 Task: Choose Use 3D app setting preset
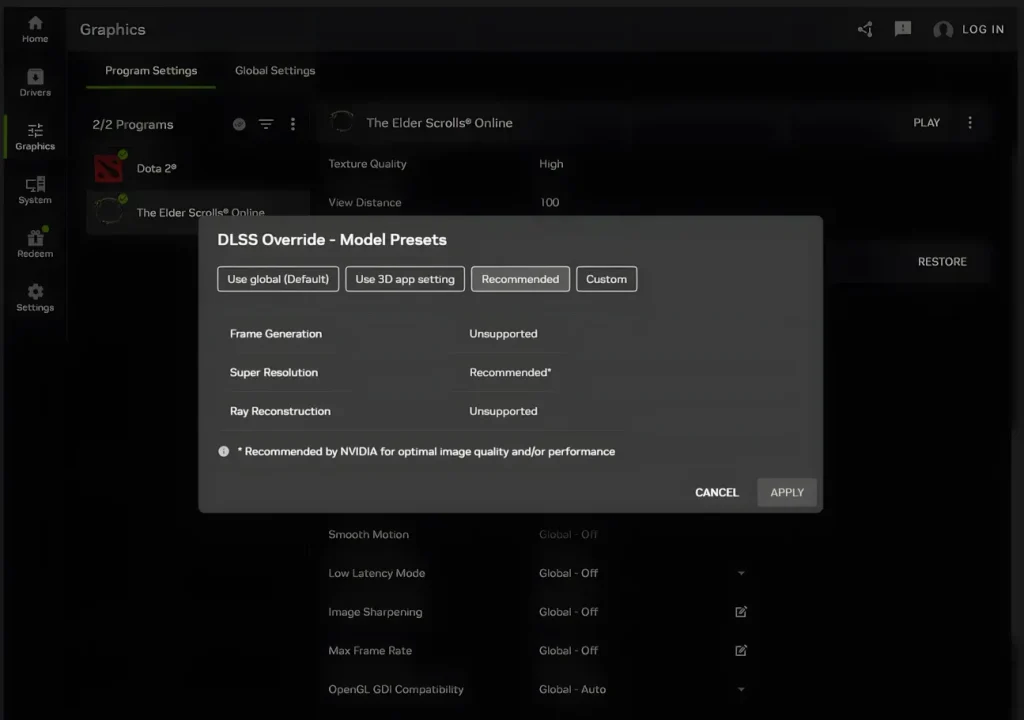(404, 279)
